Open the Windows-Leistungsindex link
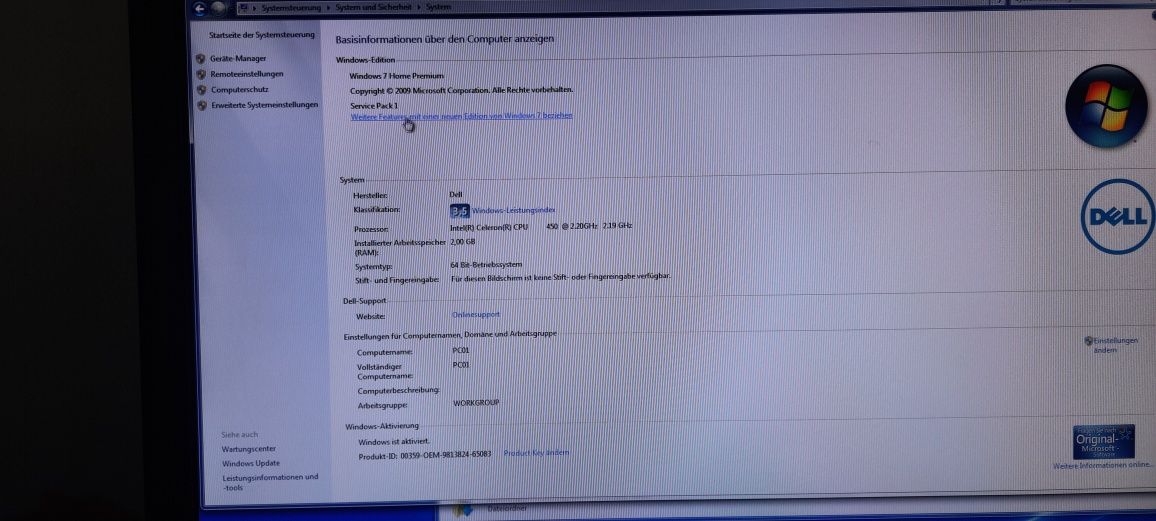The height and width of the screenshot is (521, 1156). 514,211
